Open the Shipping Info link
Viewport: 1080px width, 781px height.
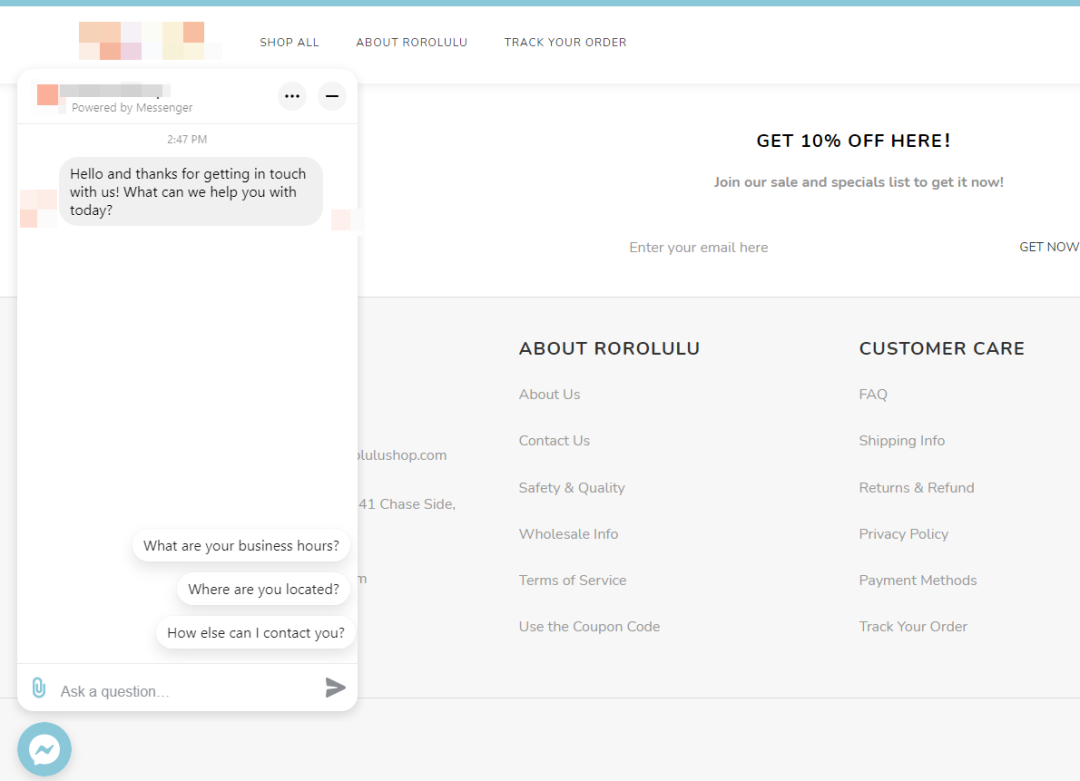click(x=902, y=441)
